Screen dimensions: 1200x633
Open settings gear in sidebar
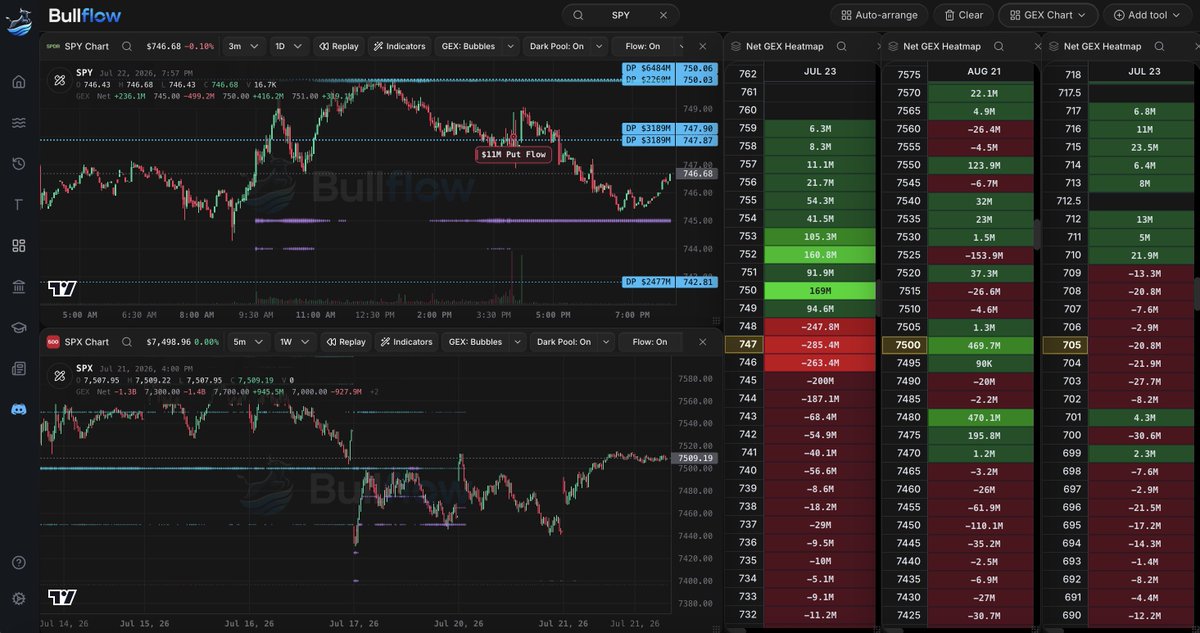18,599
